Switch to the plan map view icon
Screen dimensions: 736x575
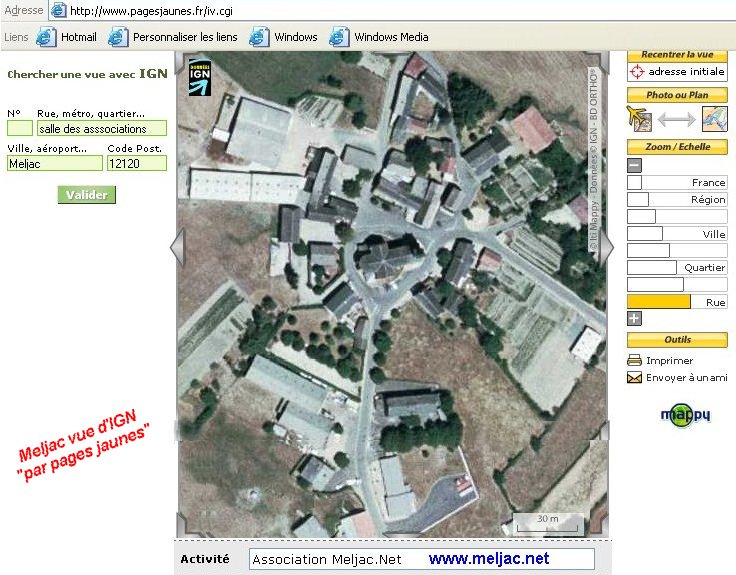715,118
